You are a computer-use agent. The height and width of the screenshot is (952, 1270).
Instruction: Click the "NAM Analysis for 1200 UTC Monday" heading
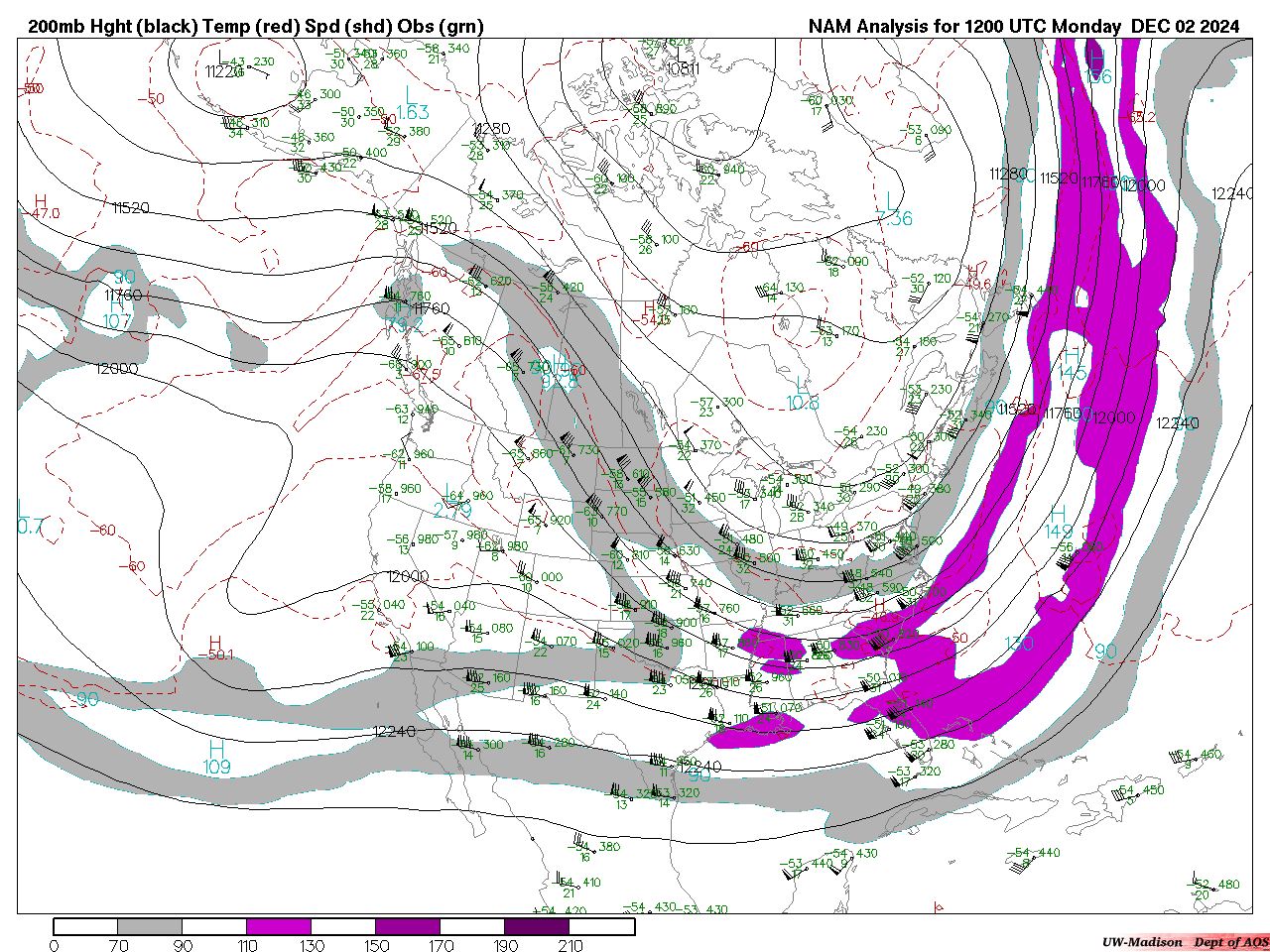pyautogui.click(x=965, y=27)
